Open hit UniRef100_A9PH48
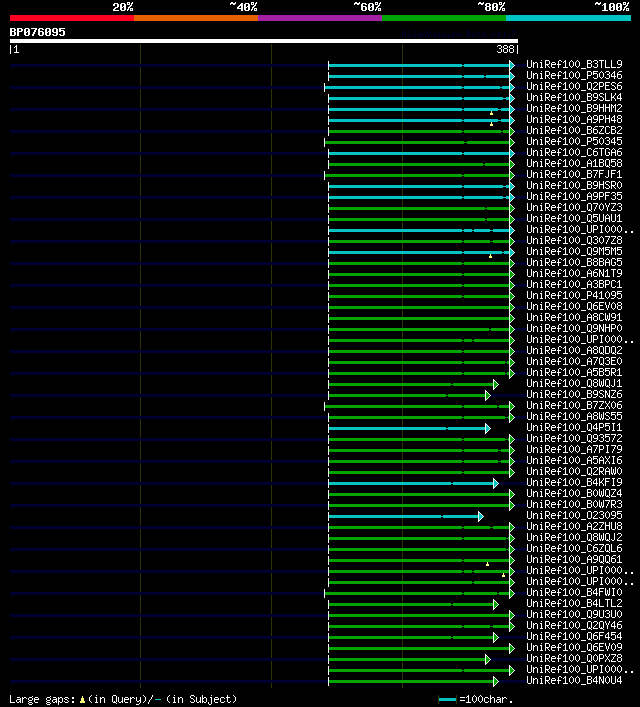 [x=574, y=119]
